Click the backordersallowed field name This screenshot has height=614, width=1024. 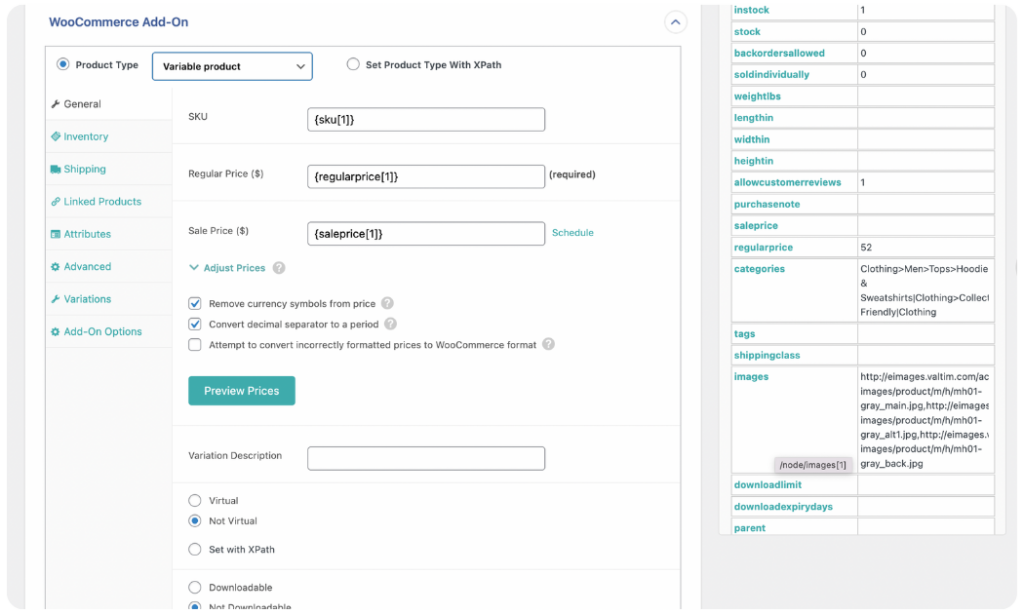tap(779, 53)
